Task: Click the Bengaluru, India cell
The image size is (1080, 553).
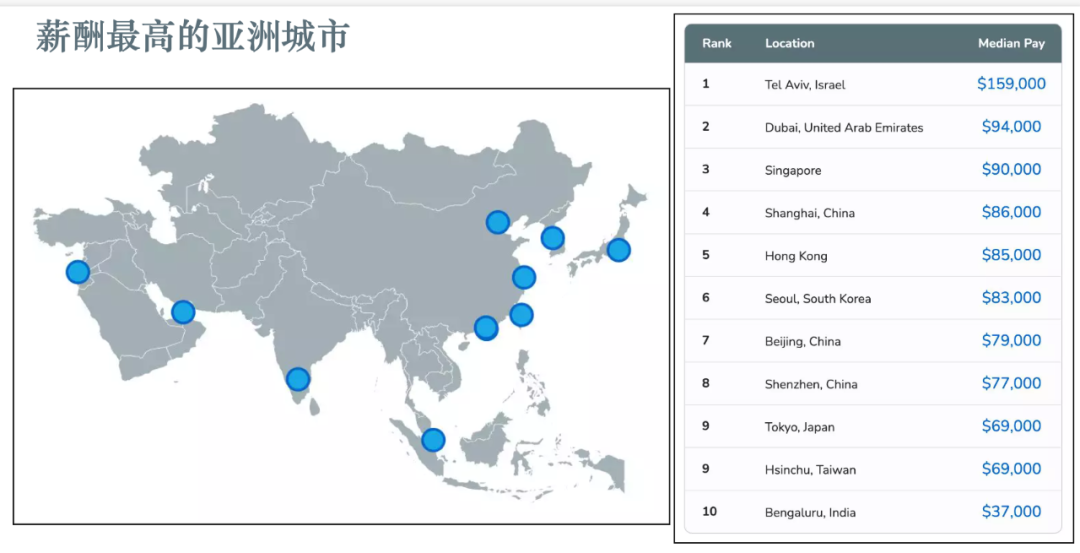Action: click(810, 512)
